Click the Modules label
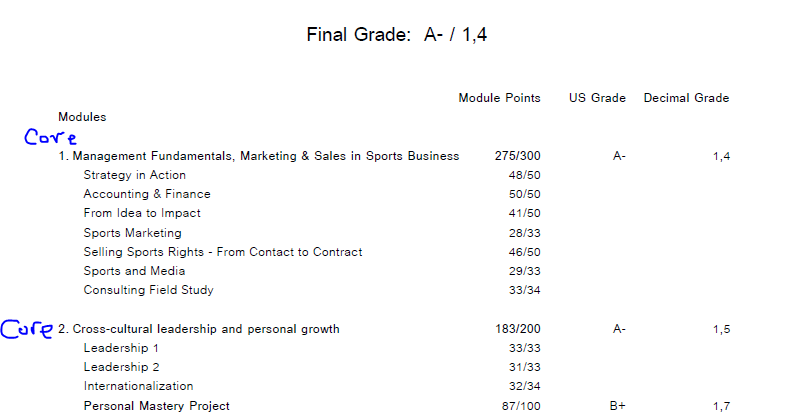The width and height of the screenshot is (789, 418). click(x=82, y=117)
